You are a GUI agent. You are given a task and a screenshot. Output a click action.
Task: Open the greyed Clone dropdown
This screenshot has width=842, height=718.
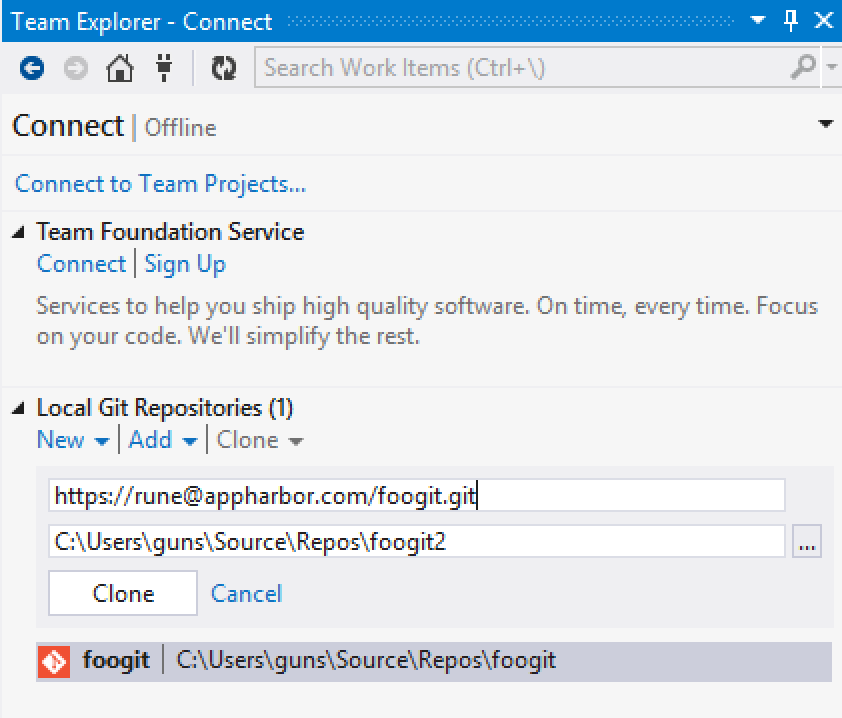260,440
